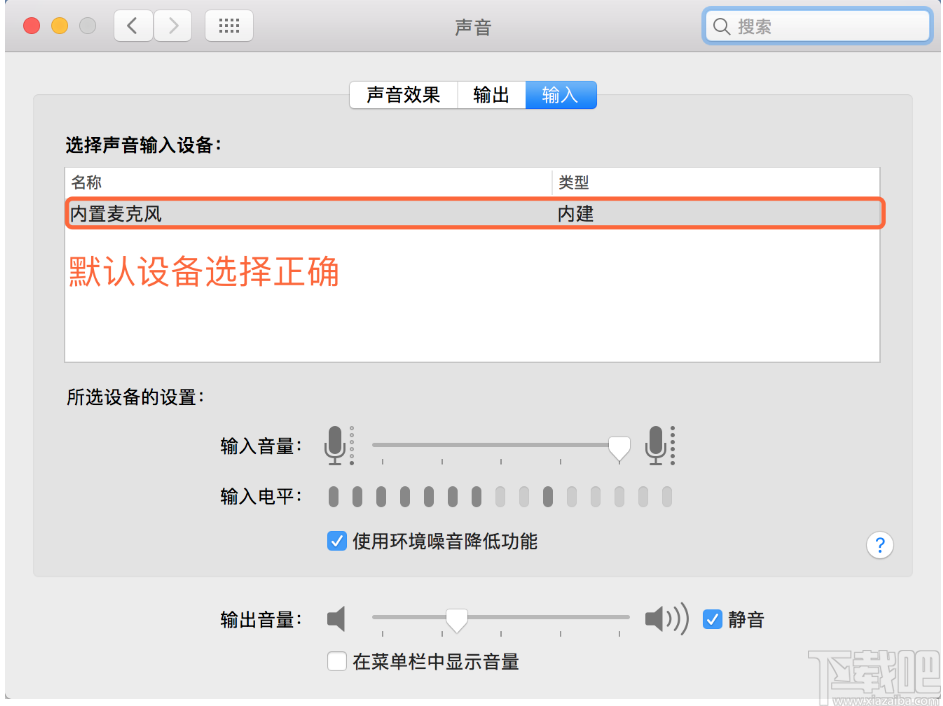Go forward with the right arrow button
This screenshot has height=706, width=943.
point(173,26)
